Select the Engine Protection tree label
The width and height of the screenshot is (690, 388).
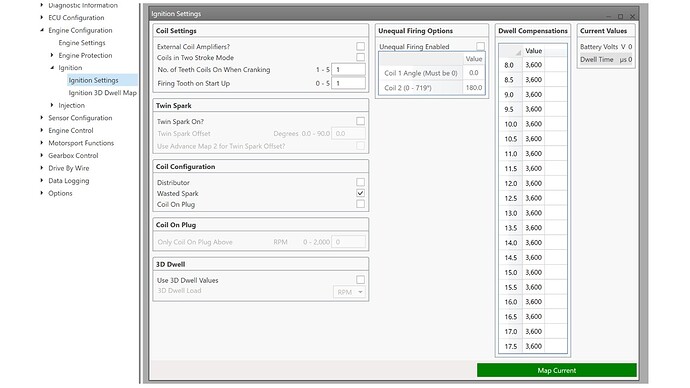pyautogui.click(x=85, y=55)
